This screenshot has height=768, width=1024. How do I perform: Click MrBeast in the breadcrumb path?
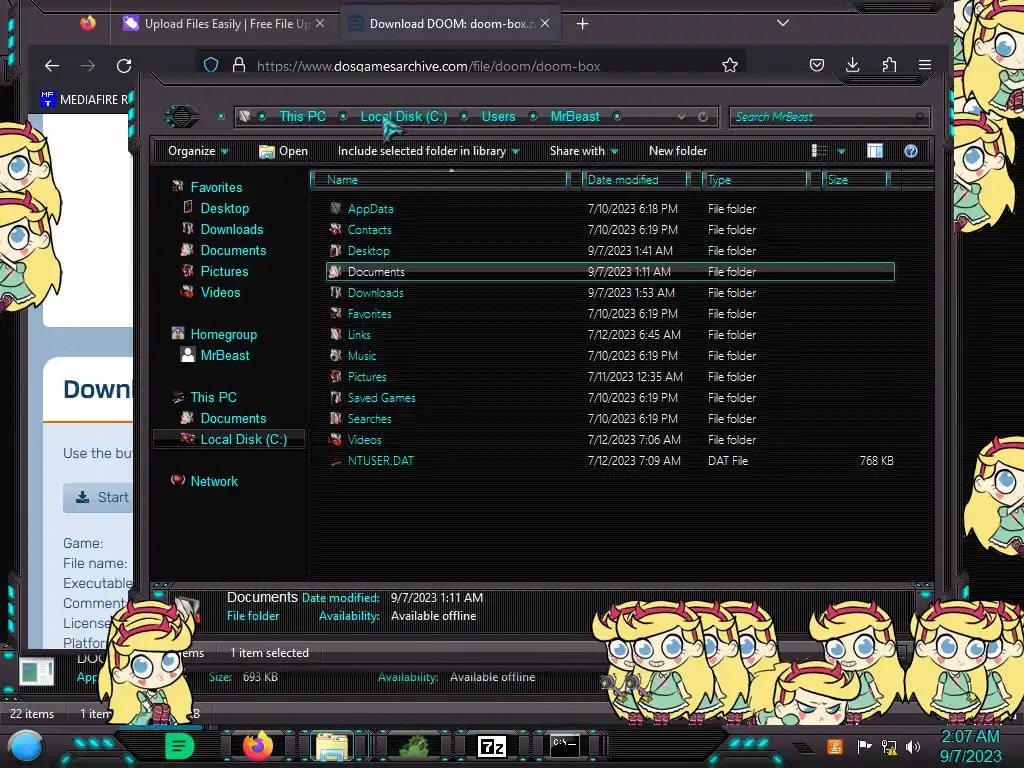pyautogui.click(x=575, y=116)
